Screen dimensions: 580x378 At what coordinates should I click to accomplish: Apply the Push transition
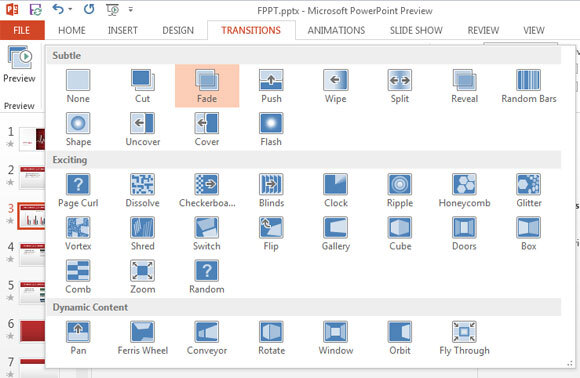(x=271, y=86)
